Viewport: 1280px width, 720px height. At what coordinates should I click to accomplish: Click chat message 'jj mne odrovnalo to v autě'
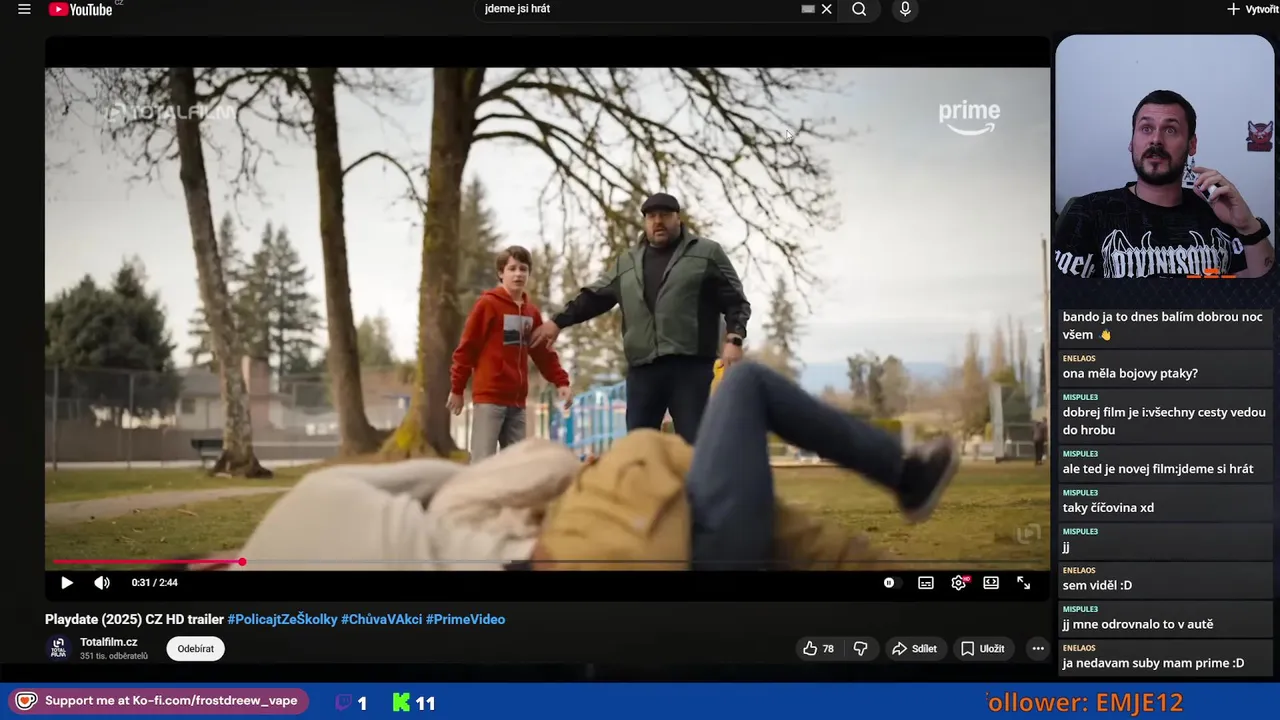tap(1138, 624)
